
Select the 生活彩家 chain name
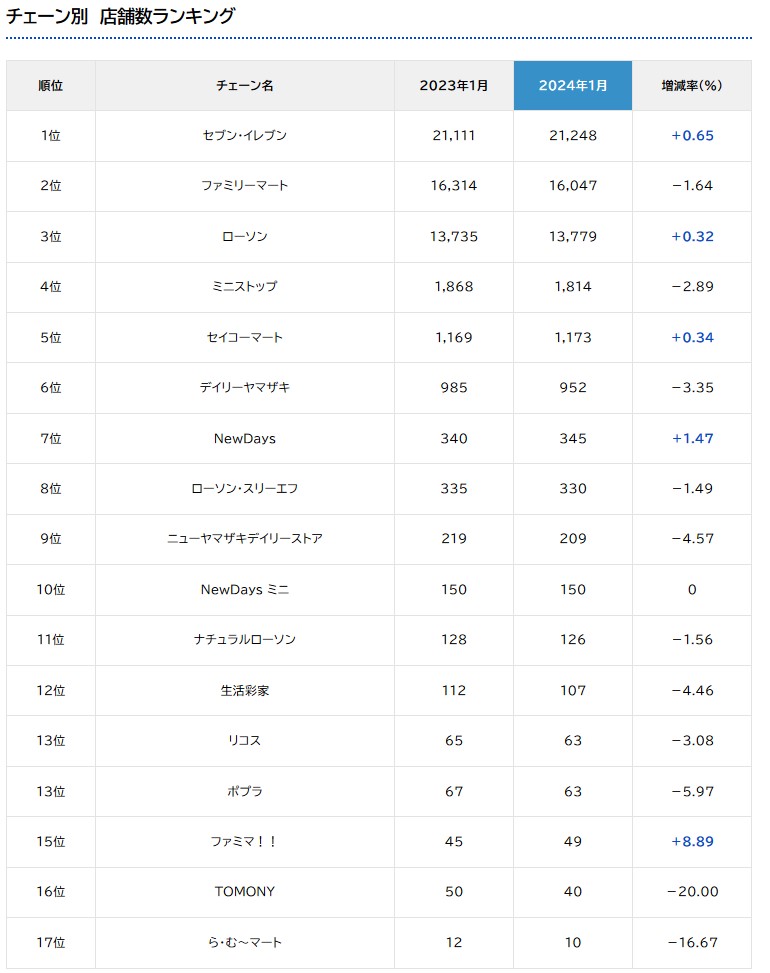point(245,690)
